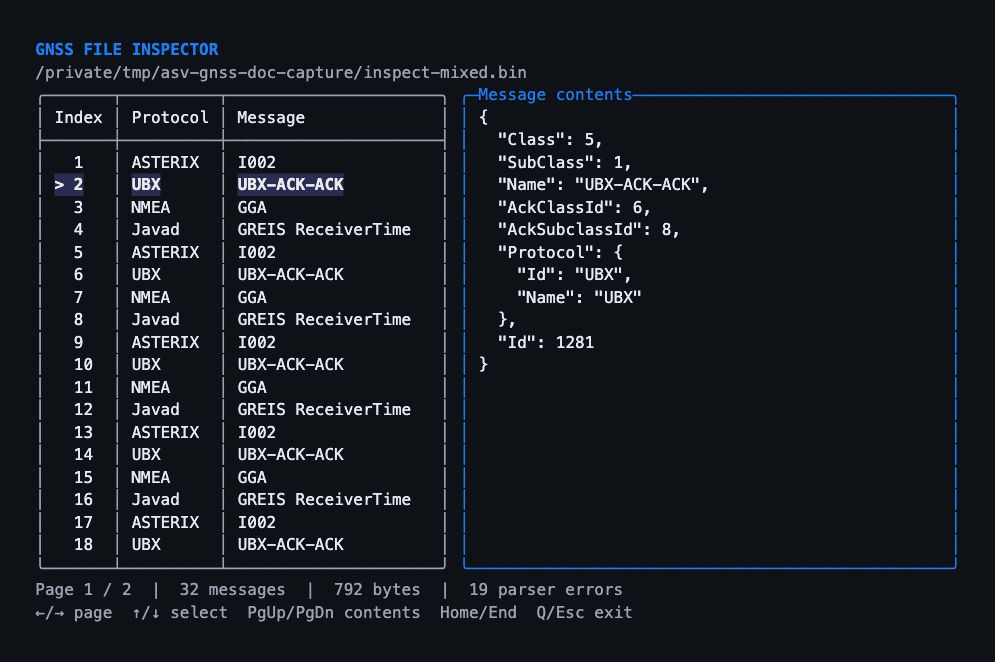Click the Q/Esc exit hint
Image resolution: width=995 pixels, height=662 pixels.
584,612
